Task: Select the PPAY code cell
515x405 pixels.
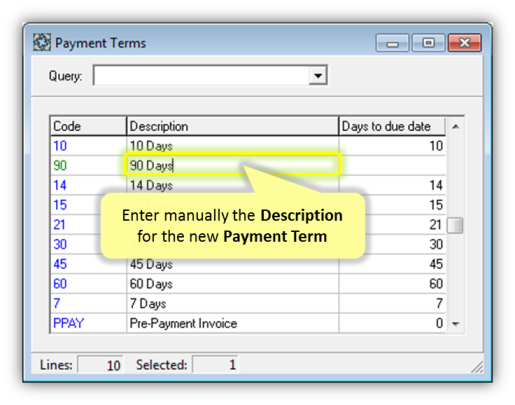Action: pyautogui.click(x=88, y=323)
